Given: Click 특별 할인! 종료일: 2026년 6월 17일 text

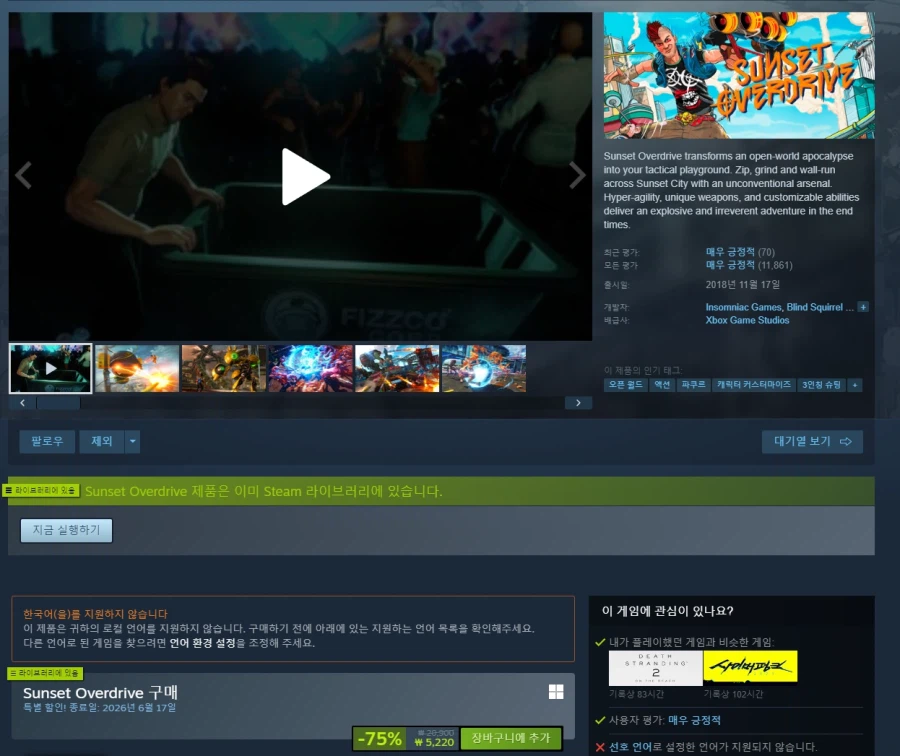Looking at the screenshot, I should pyautogui.click(x=99, y=708).
